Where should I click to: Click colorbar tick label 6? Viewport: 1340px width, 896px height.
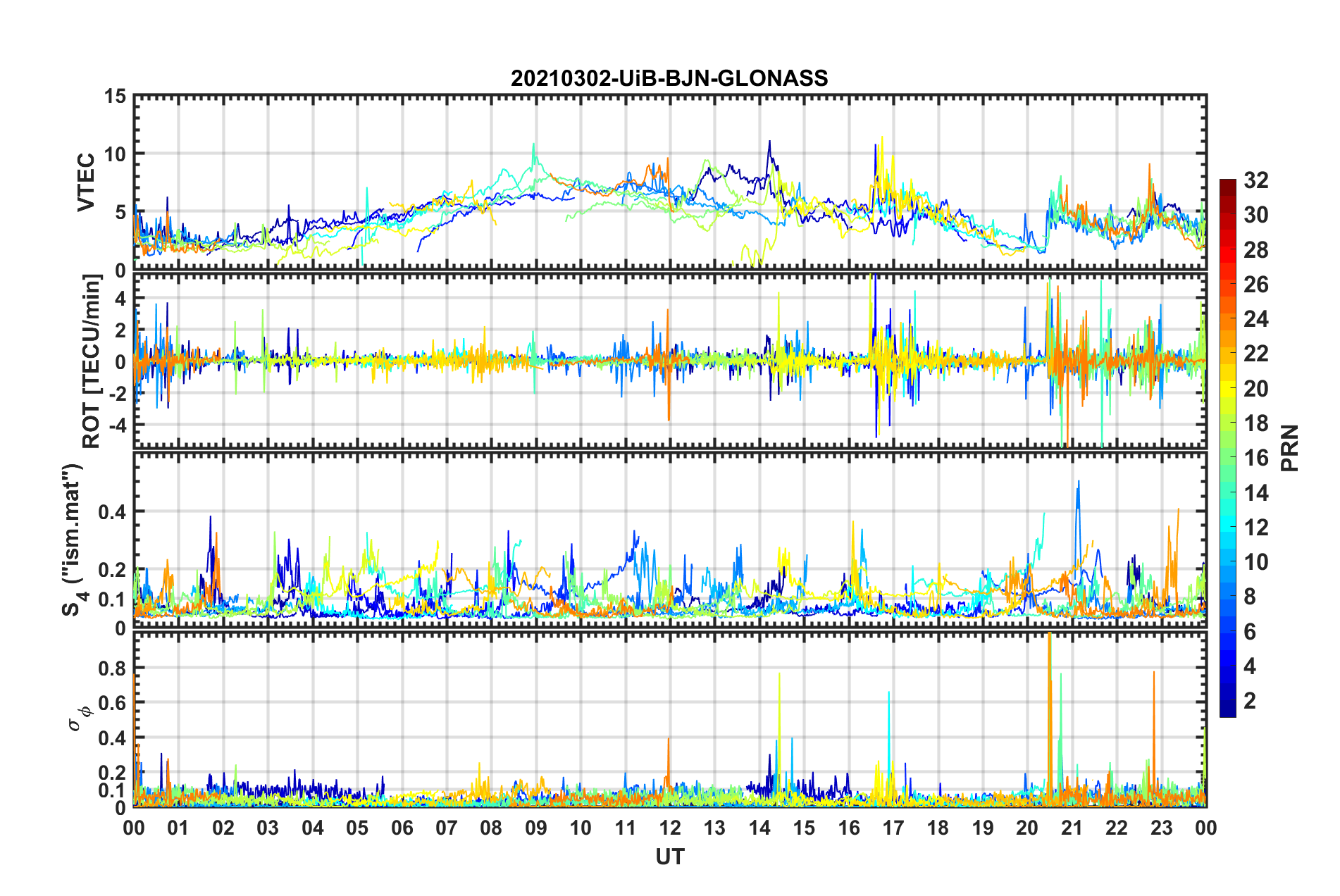[x=1250, y=632]
